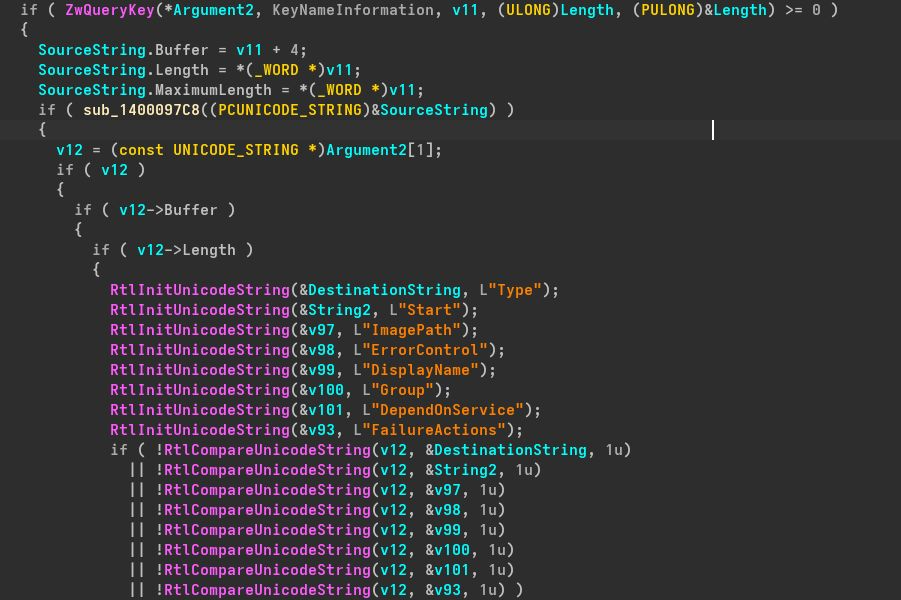Click the v12 variable in "v12 = (const" assignment

pyautogui.click(x=70, y=150)
